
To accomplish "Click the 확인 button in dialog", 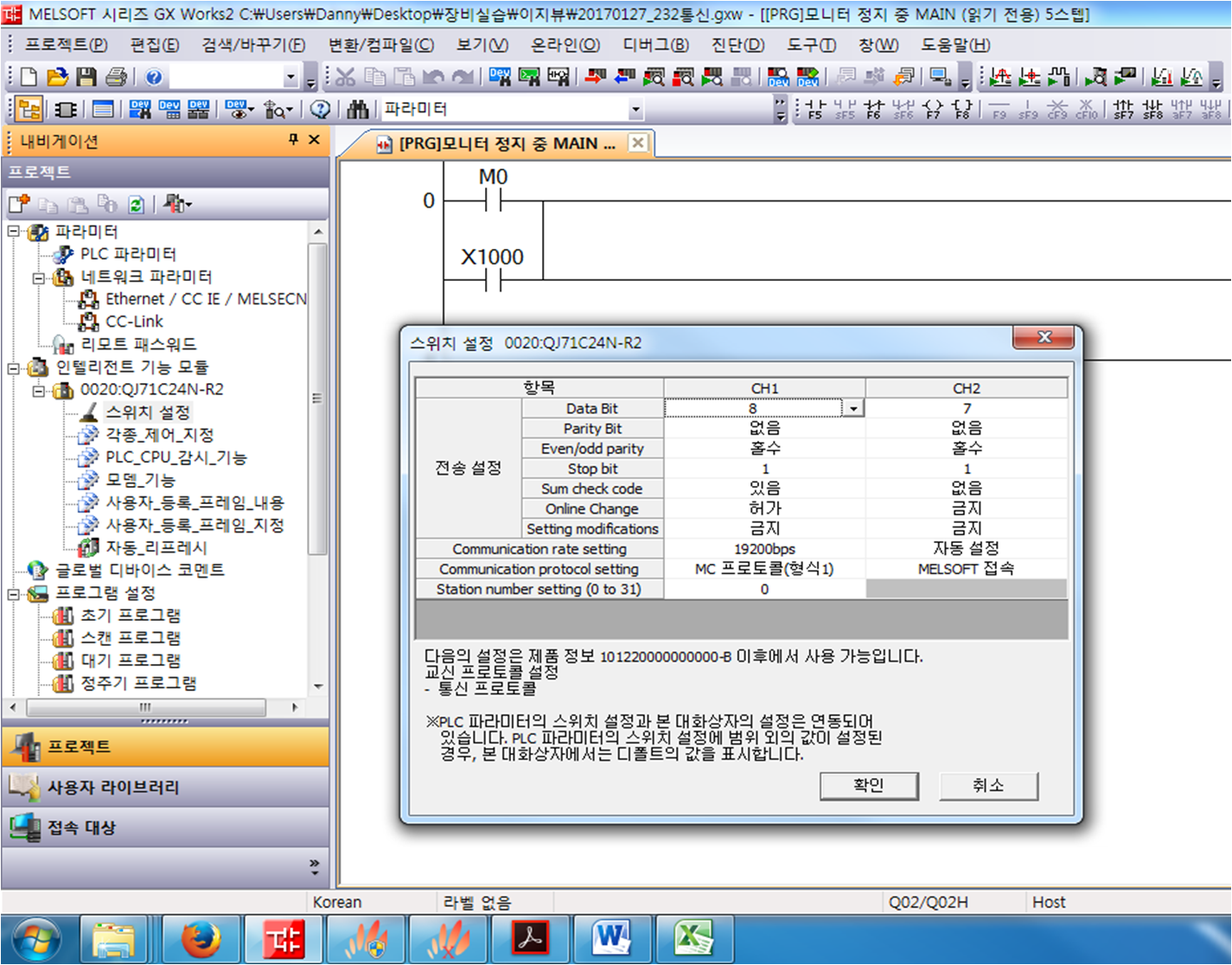I will pyautogui.click(x=869, y=785).
